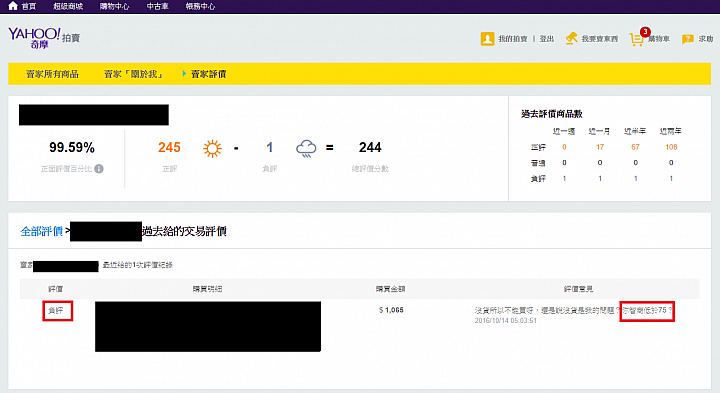Screen dimensions: 720x393
Task: Click the question-mark help bubble icon
Action: pyautogui.click(x=687, y=39)
